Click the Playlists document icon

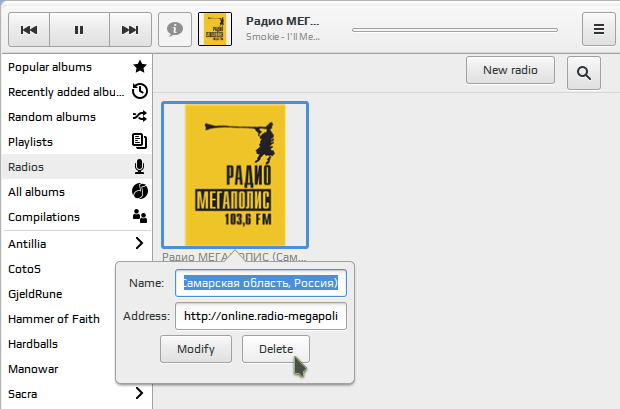140,141
